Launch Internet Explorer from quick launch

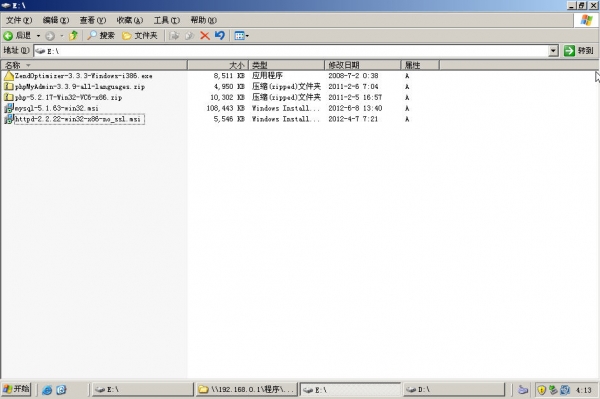tap(47, 389)
